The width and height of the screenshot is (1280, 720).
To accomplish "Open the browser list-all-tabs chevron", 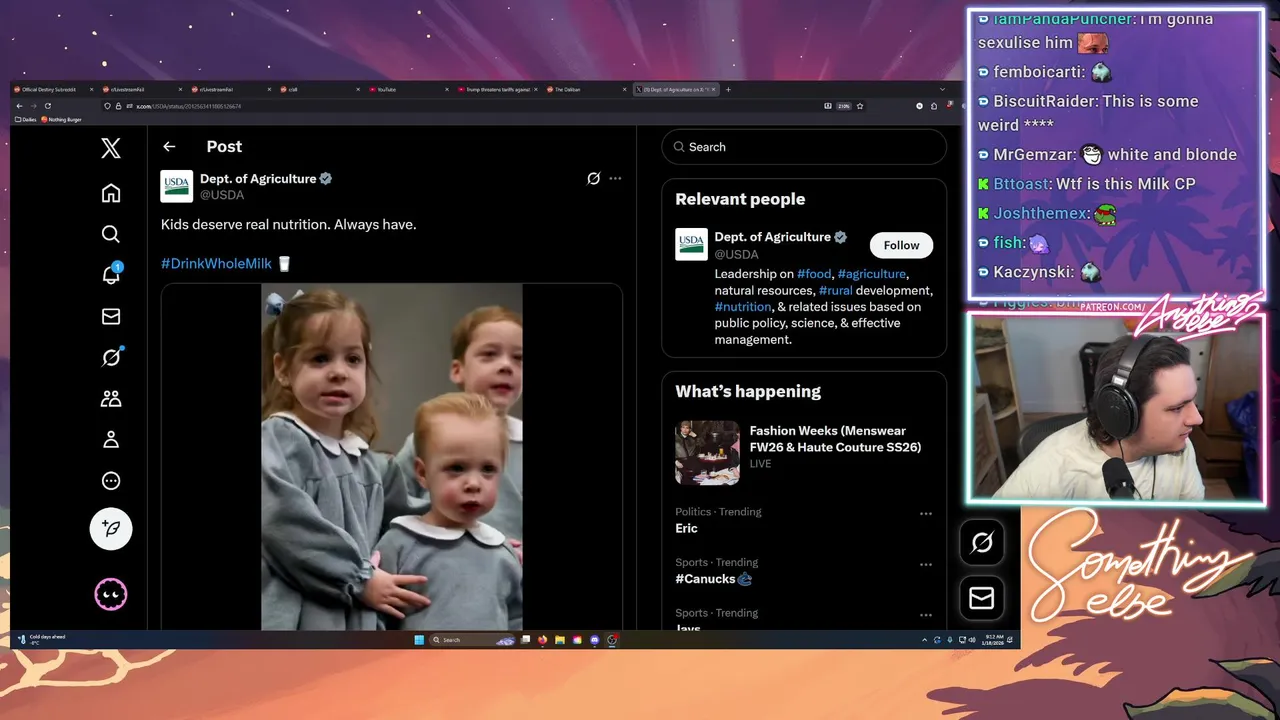I will click(942, 89).
